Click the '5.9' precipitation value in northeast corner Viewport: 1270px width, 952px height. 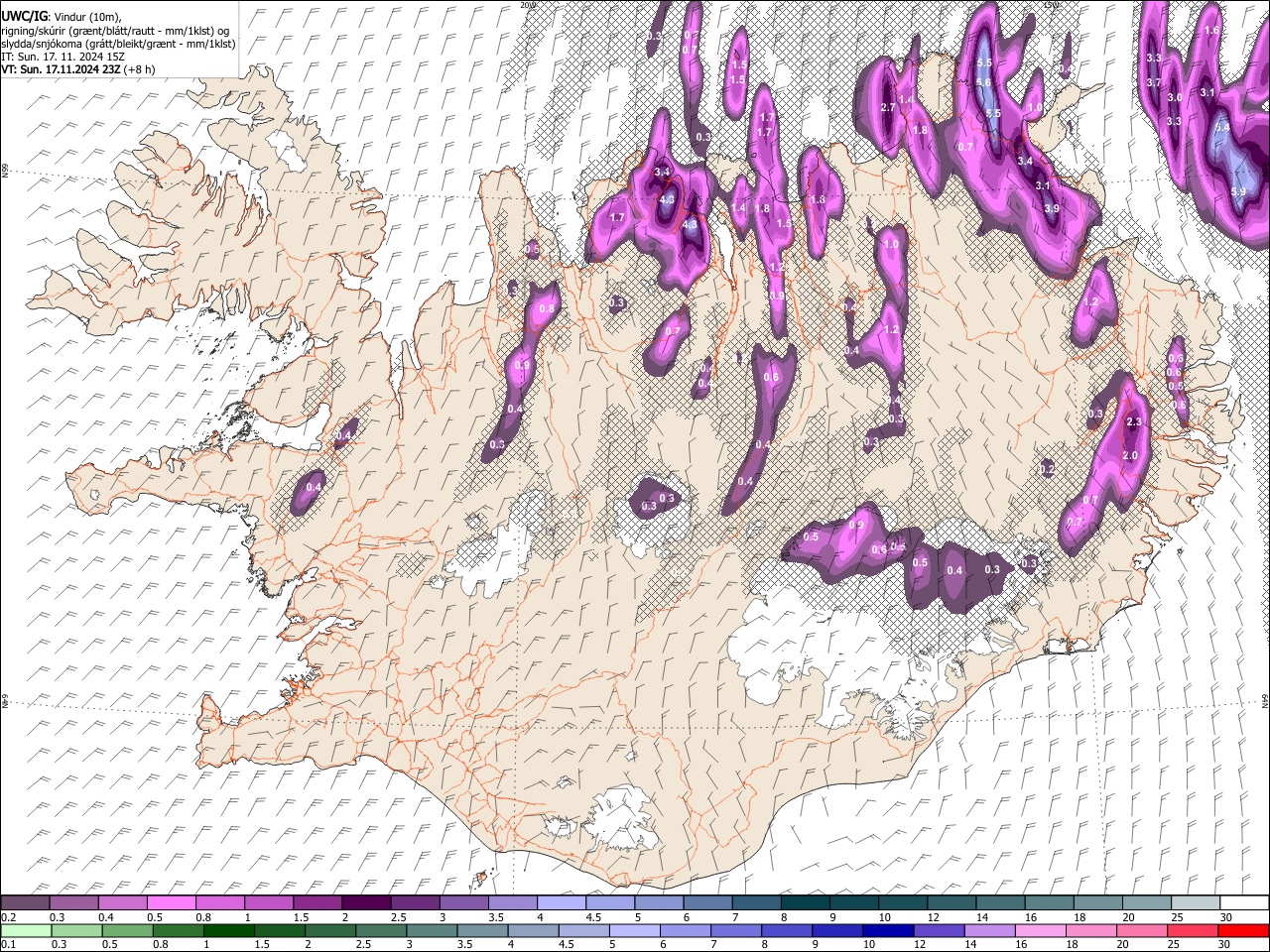(x=1238, y=191)
